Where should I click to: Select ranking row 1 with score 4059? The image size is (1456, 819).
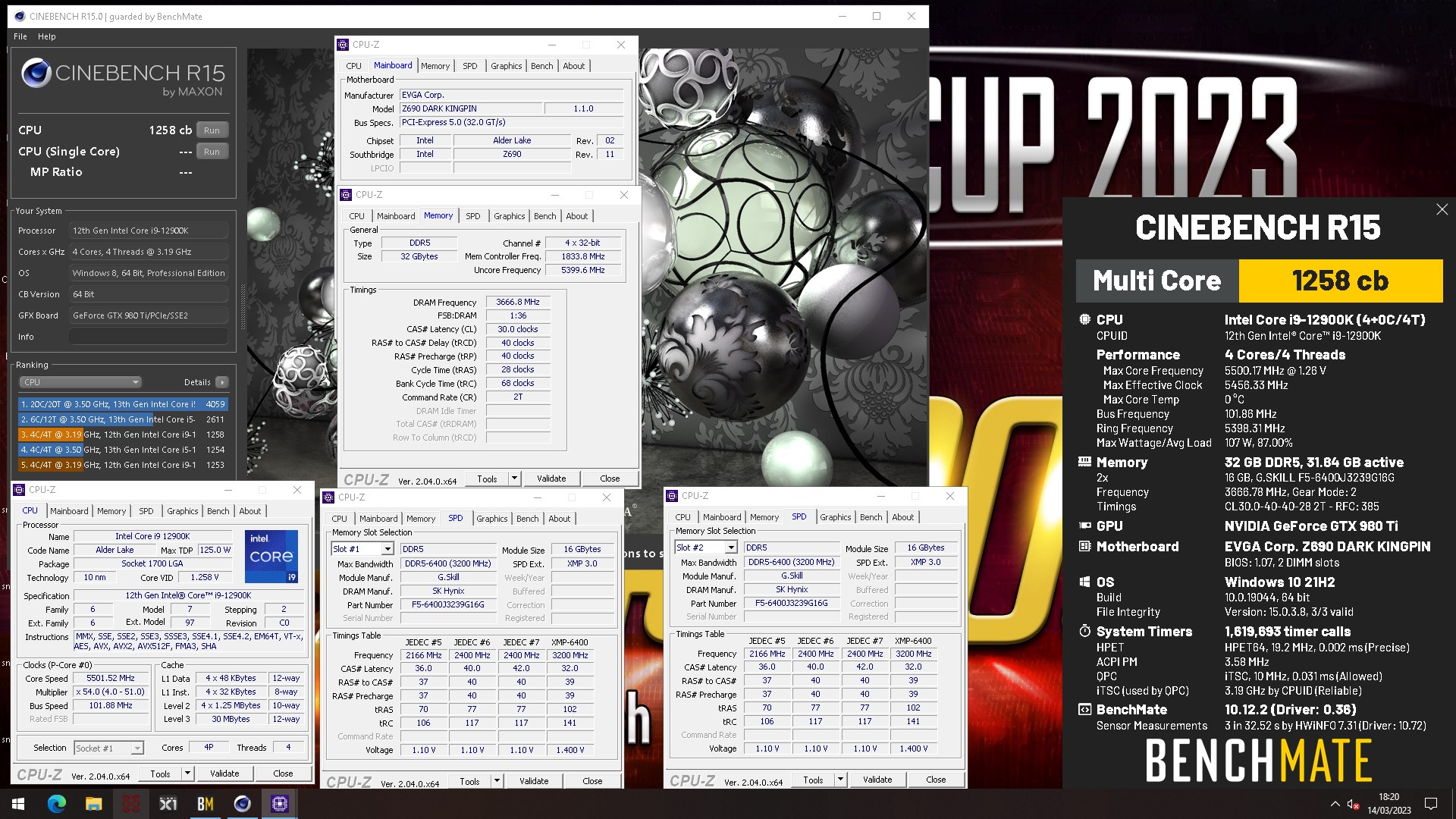click(123, 404)
